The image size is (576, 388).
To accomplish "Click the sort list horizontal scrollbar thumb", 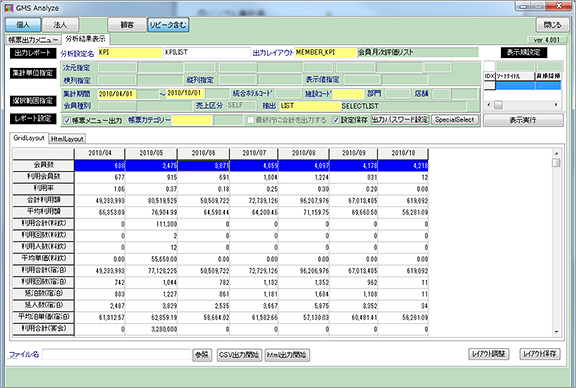I will click(x=498, y=105).
